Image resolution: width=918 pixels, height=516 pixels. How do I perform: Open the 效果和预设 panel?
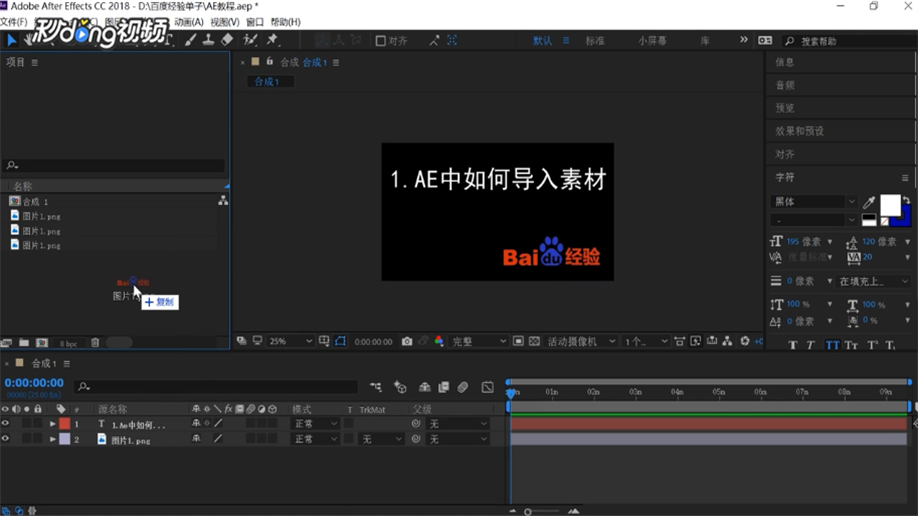pos(799,131)
